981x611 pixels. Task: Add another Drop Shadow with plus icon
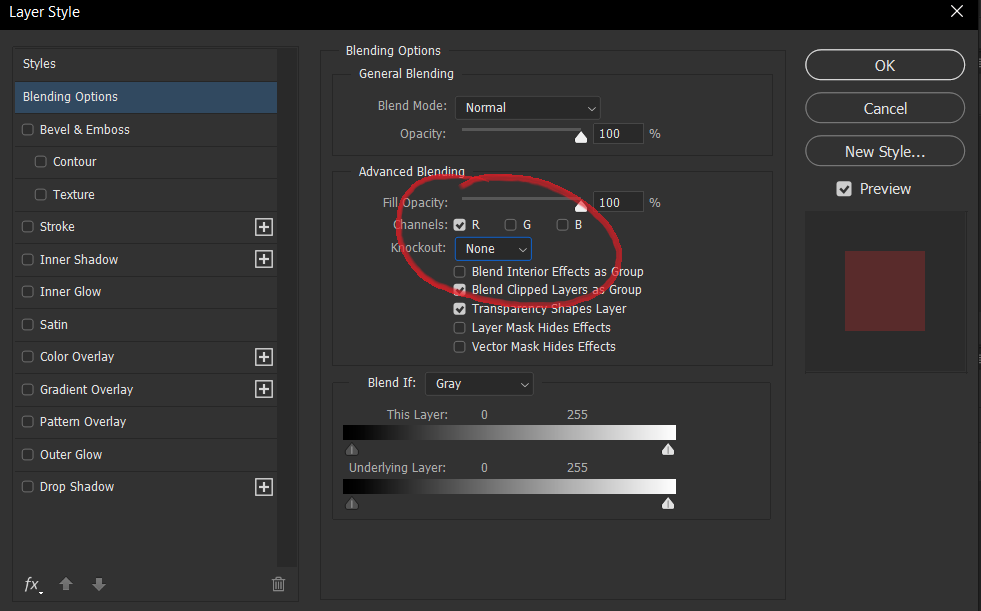(x=264, y=487)
